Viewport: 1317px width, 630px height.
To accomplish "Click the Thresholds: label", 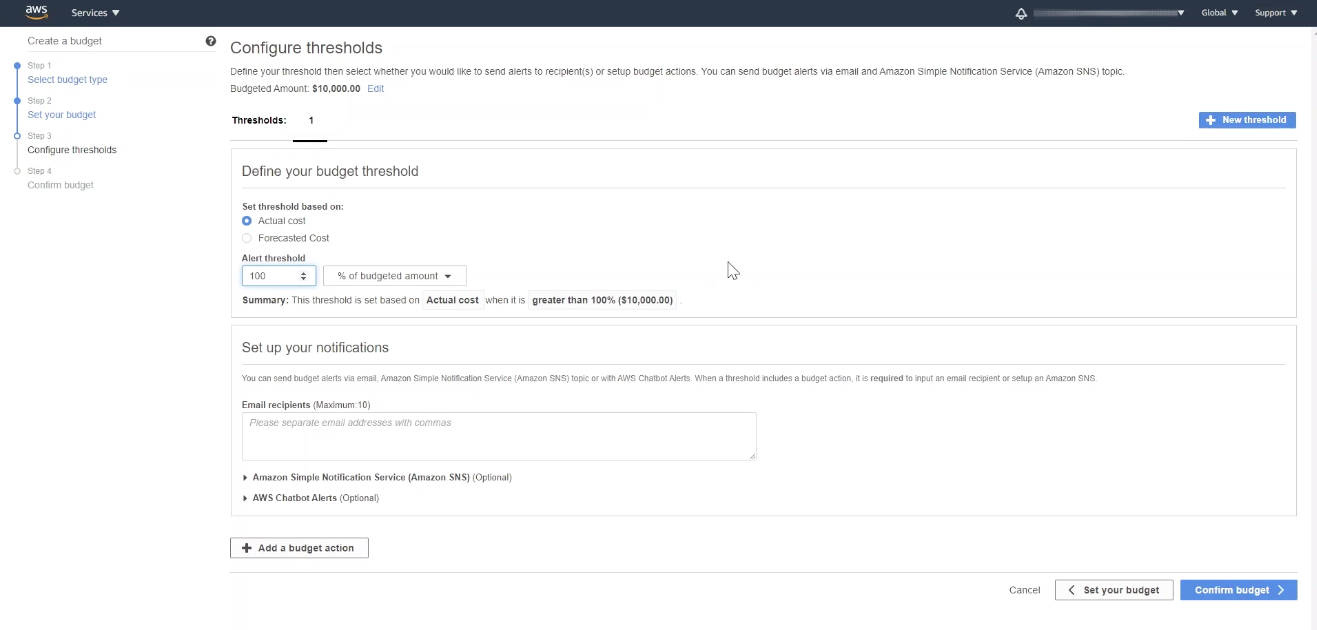I will [x=259, y=120].
